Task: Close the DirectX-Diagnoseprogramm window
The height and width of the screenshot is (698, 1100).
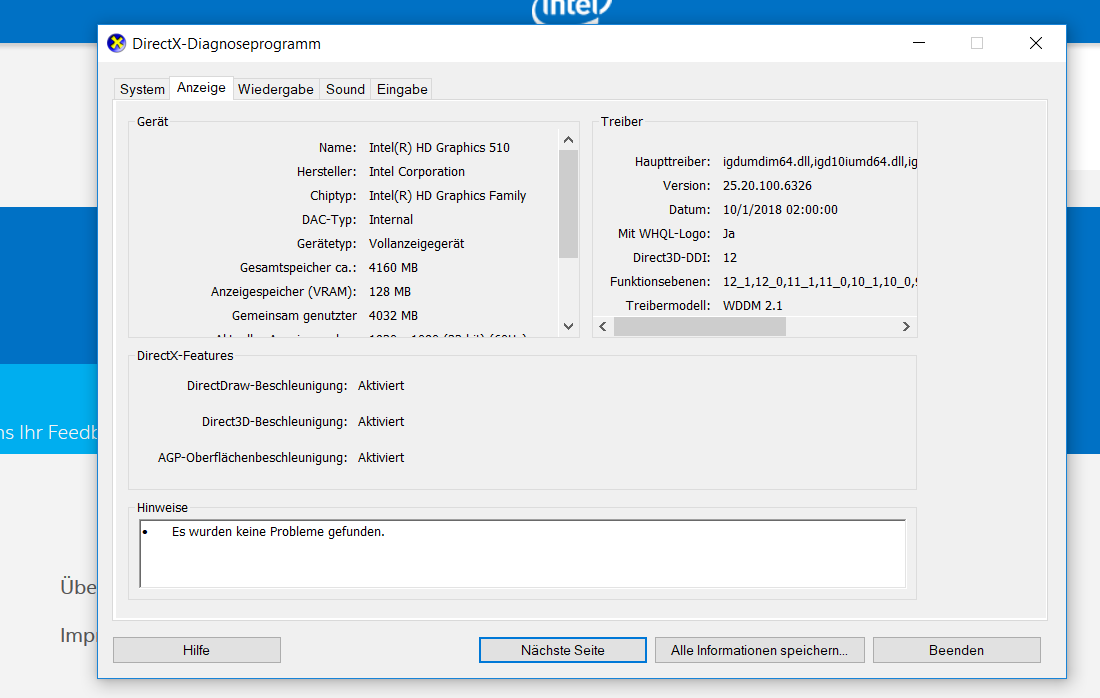Action: [x=1036, y=43]
